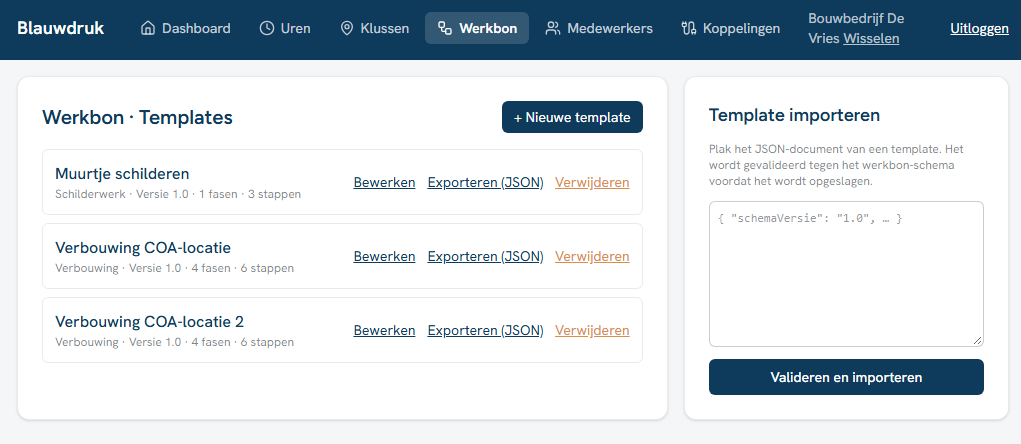This screenshot has width=1021, height=444.
Task: Click the Schilderwerk Versie 1.0 details line
Action: (x=178, y=194)
